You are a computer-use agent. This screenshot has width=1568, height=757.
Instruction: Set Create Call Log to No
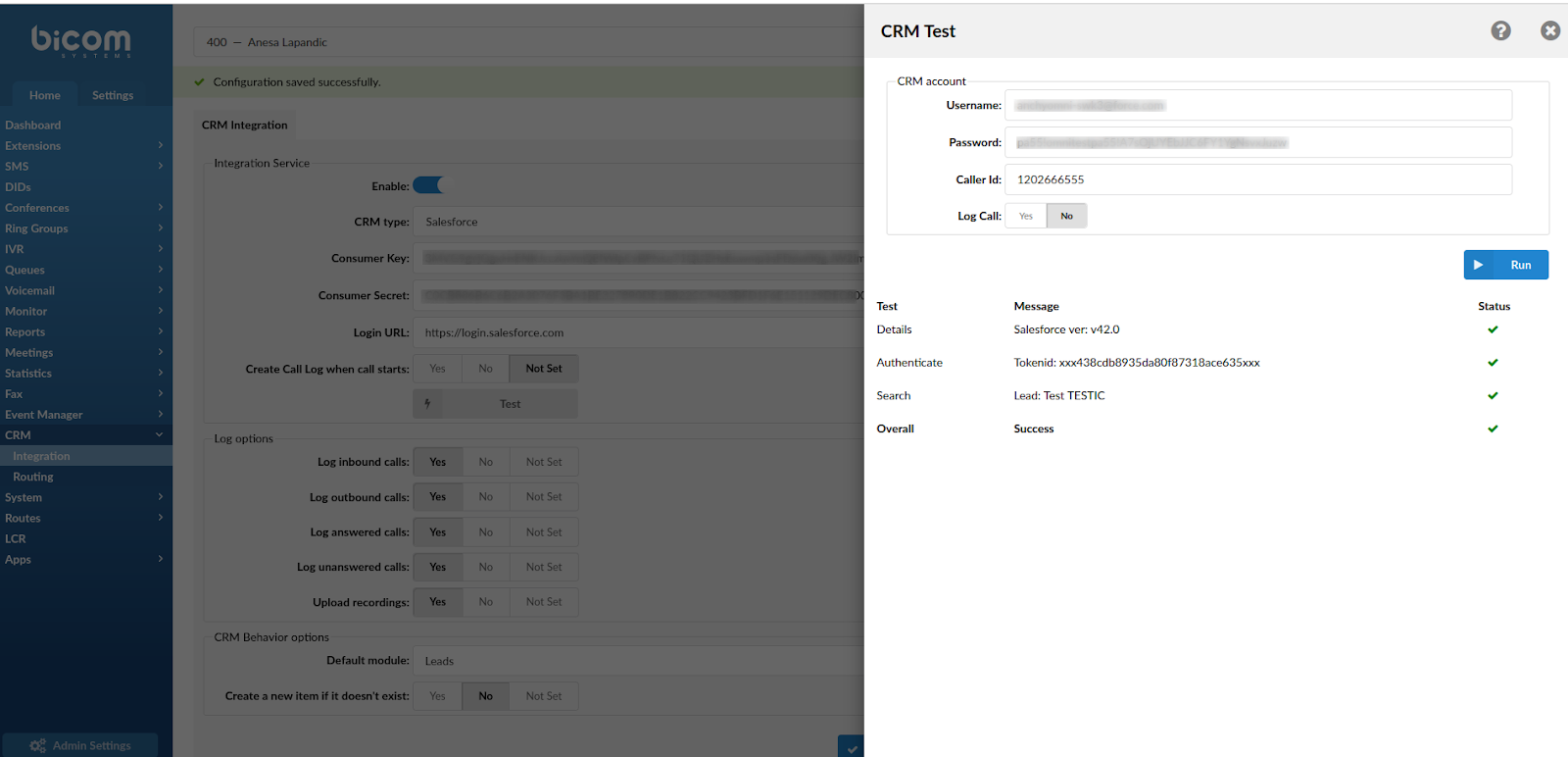(x=485, y=369)
